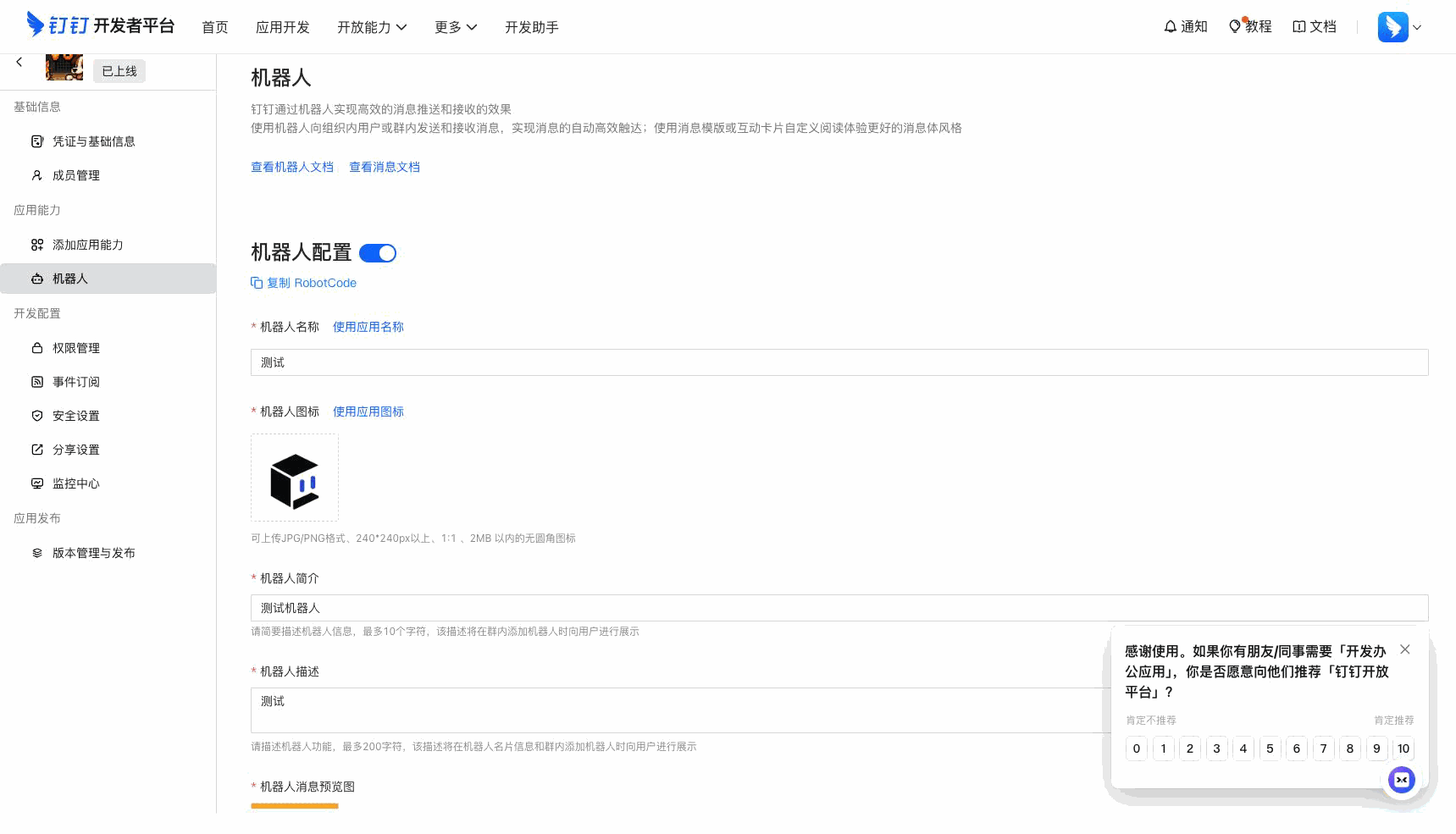Rate 7 in the recommendation survey
Screen dimensions: 1456x834
point(1324,748)
